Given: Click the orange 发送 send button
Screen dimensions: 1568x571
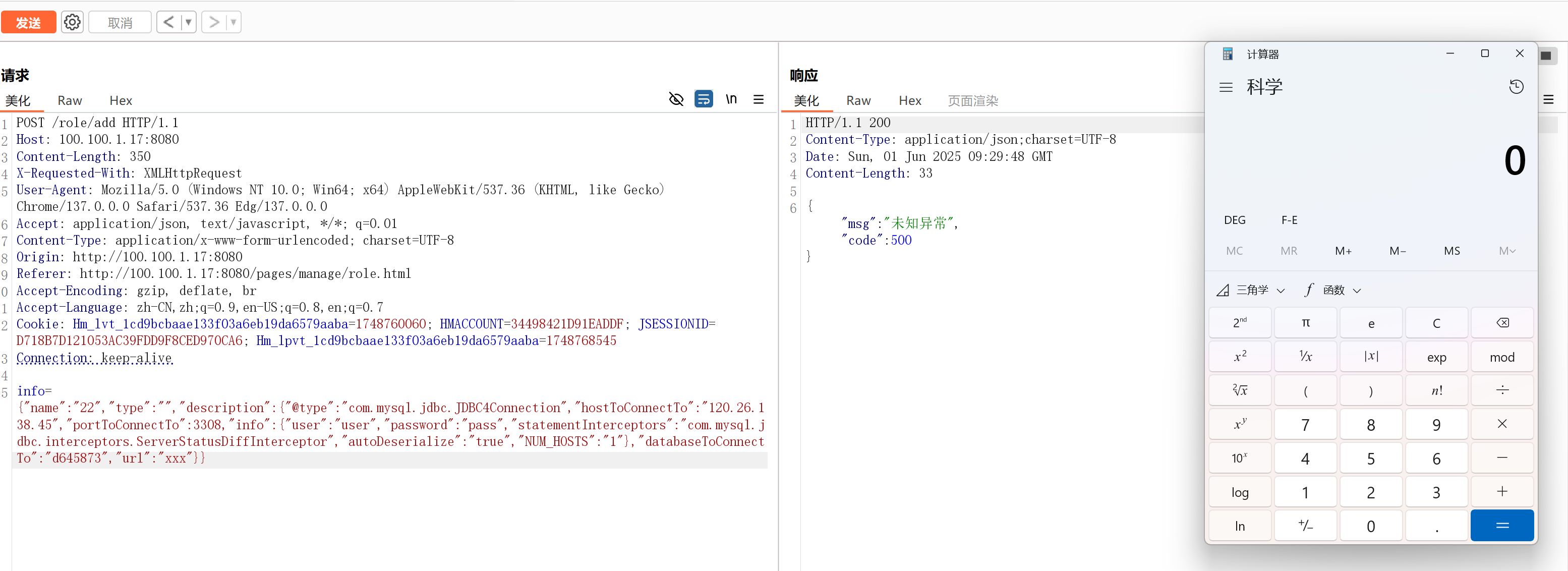Looking at the screenshot, I should (29, 23).
